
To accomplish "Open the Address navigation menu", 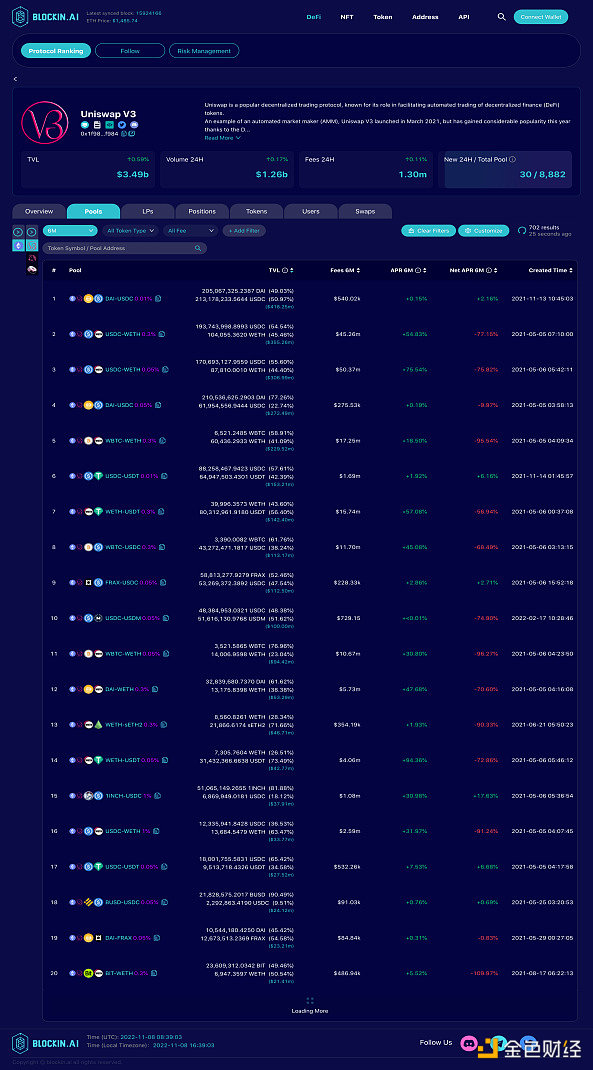I will (425, 17).
